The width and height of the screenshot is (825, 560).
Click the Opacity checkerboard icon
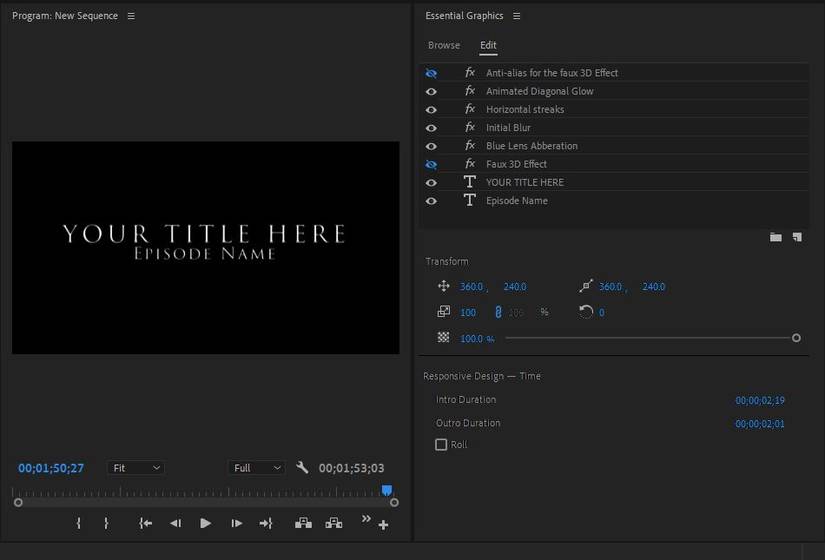click(444, 337)
